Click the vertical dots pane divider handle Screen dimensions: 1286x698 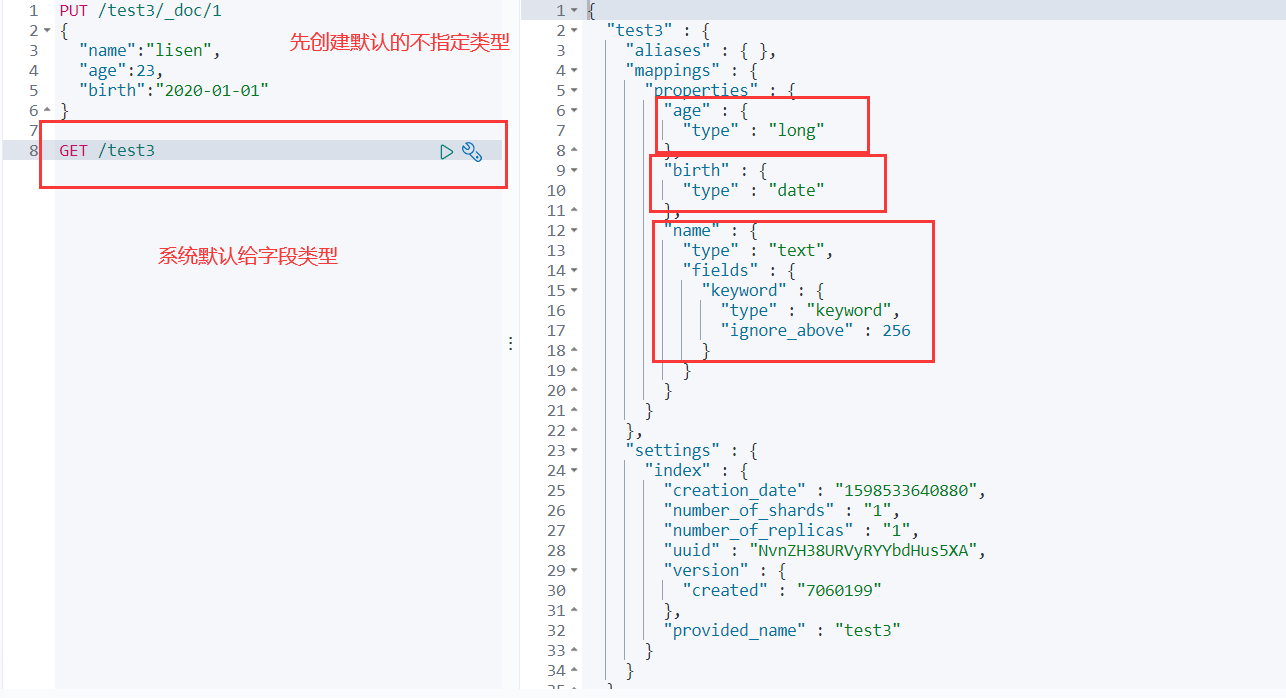tap(510, 343)
